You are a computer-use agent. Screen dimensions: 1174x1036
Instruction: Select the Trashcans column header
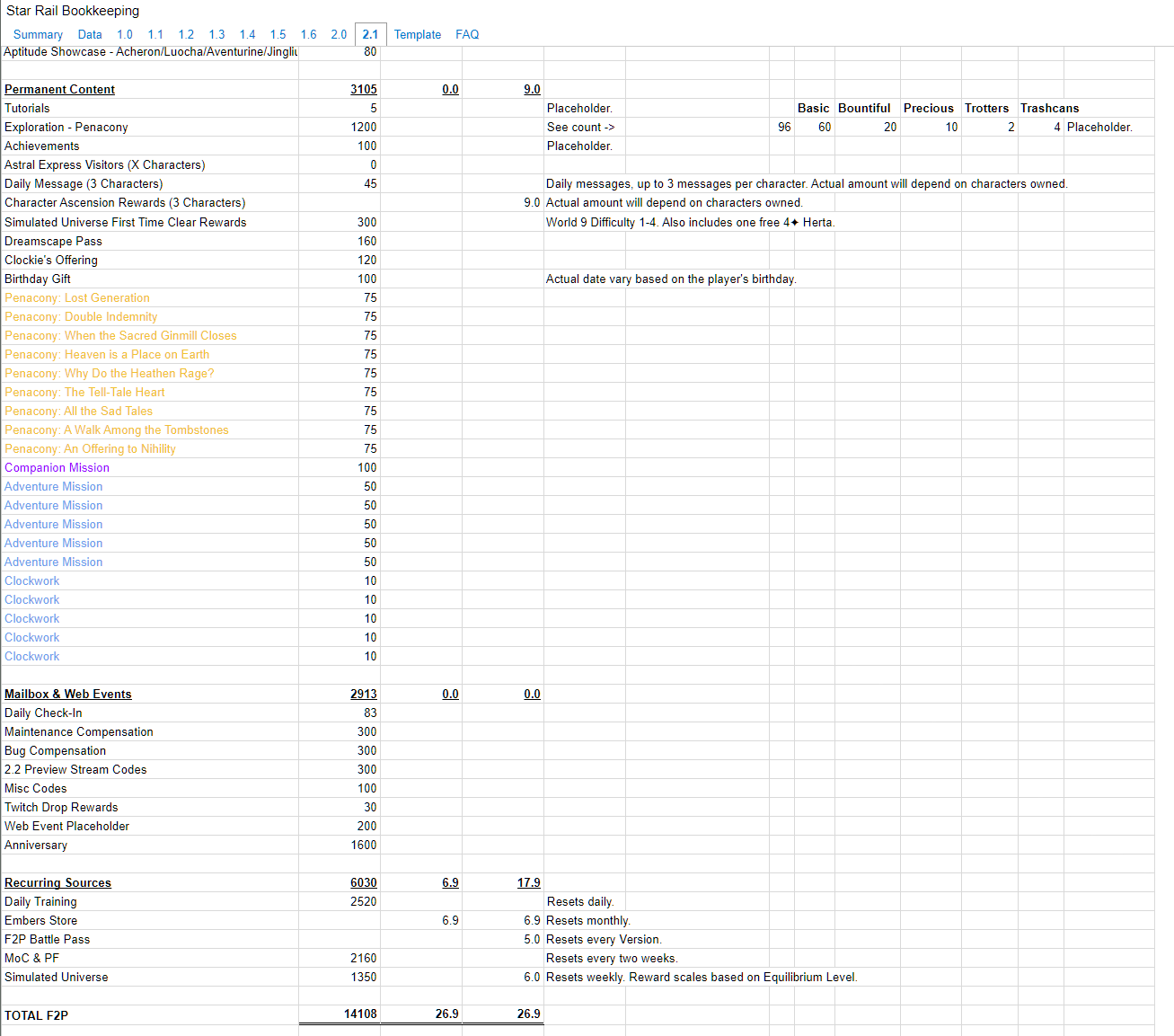1049,108
